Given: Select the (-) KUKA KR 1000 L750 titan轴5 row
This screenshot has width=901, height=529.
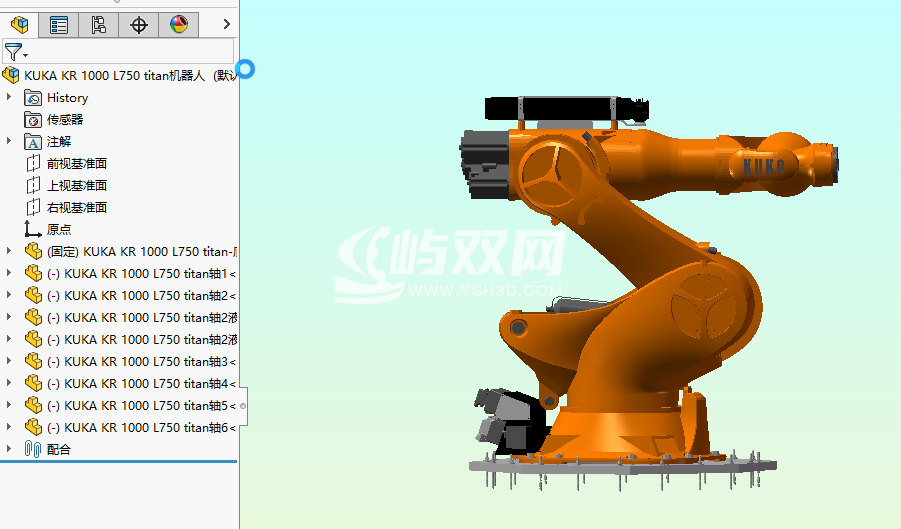Looking at the screenshot, I should point(141,406).
